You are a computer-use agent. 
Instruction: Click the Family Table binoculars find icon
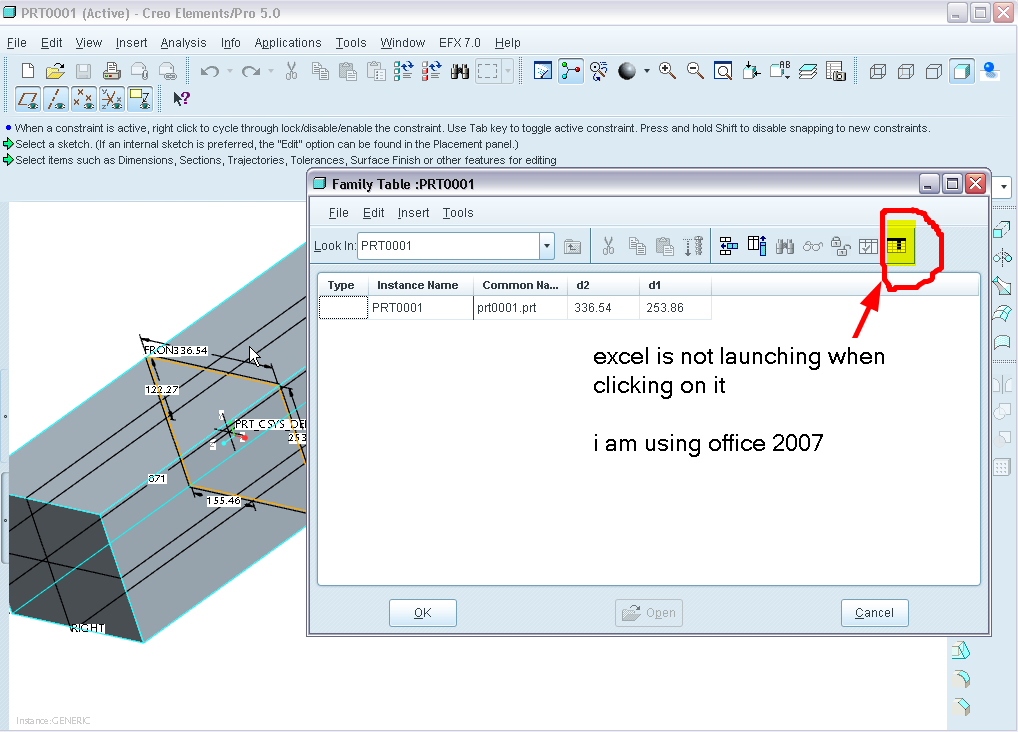coord(785,246)
